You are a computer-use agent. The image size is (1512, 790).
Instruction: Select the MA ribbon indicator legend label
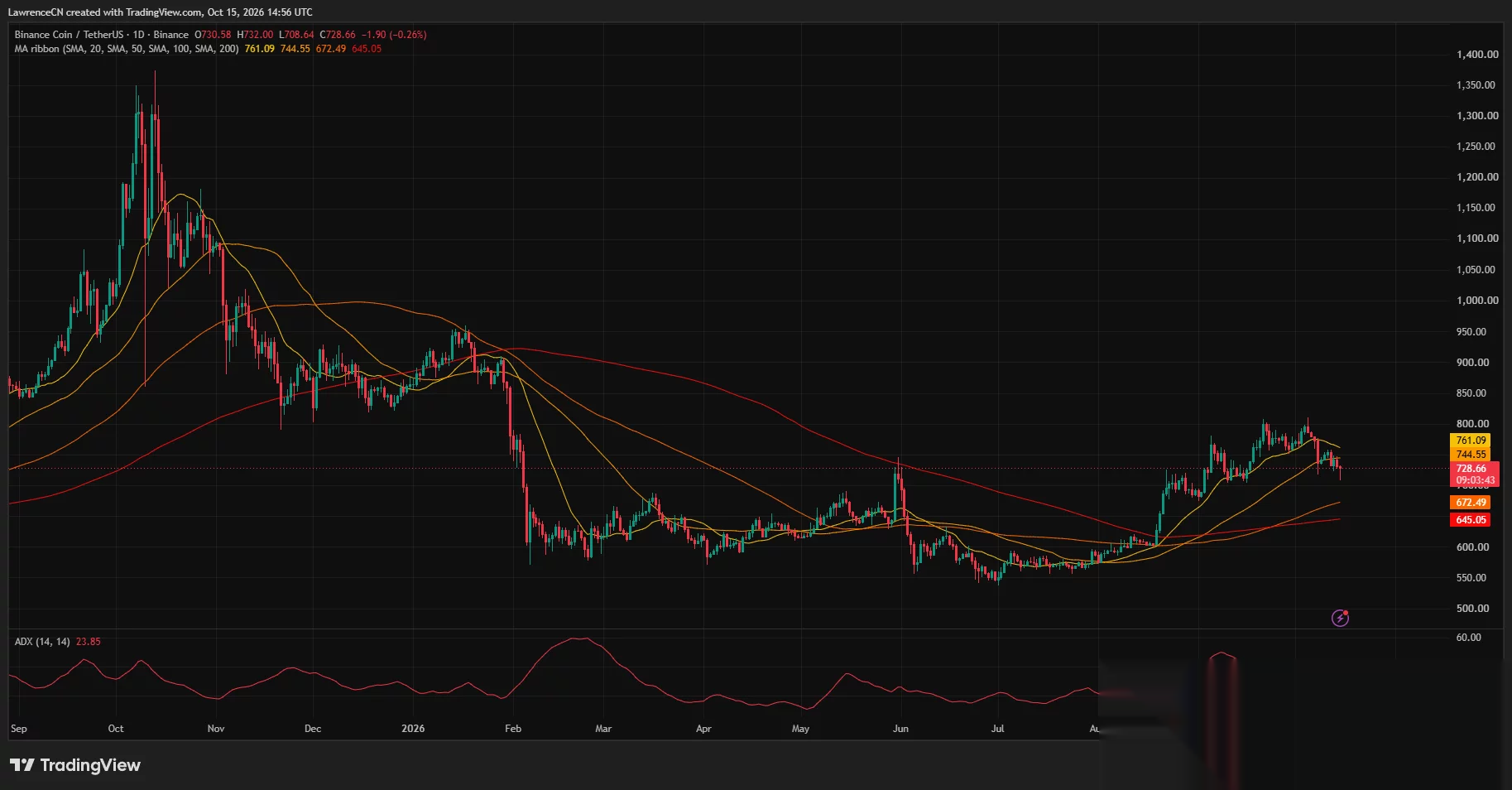127,49
